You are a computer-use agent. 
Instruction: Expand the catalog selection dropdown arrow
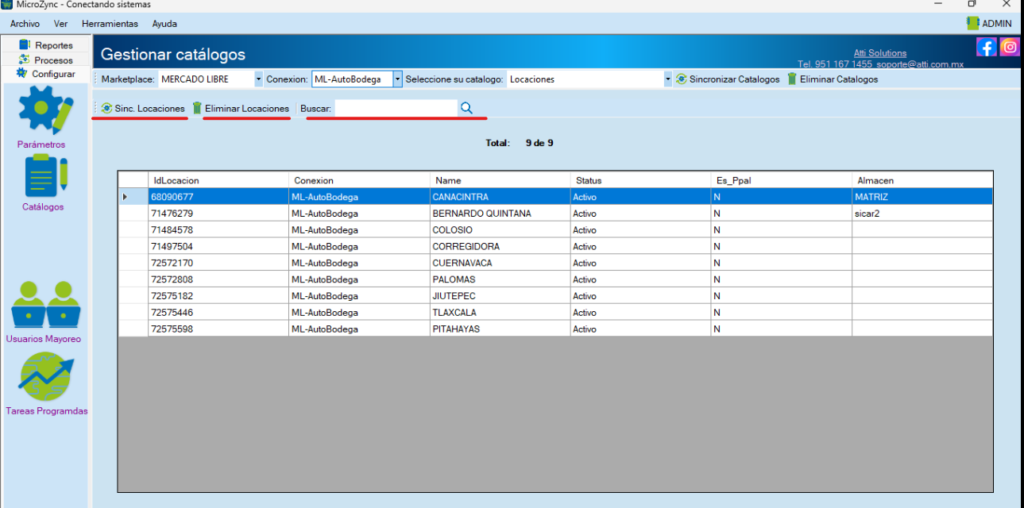tap(667, 79)
